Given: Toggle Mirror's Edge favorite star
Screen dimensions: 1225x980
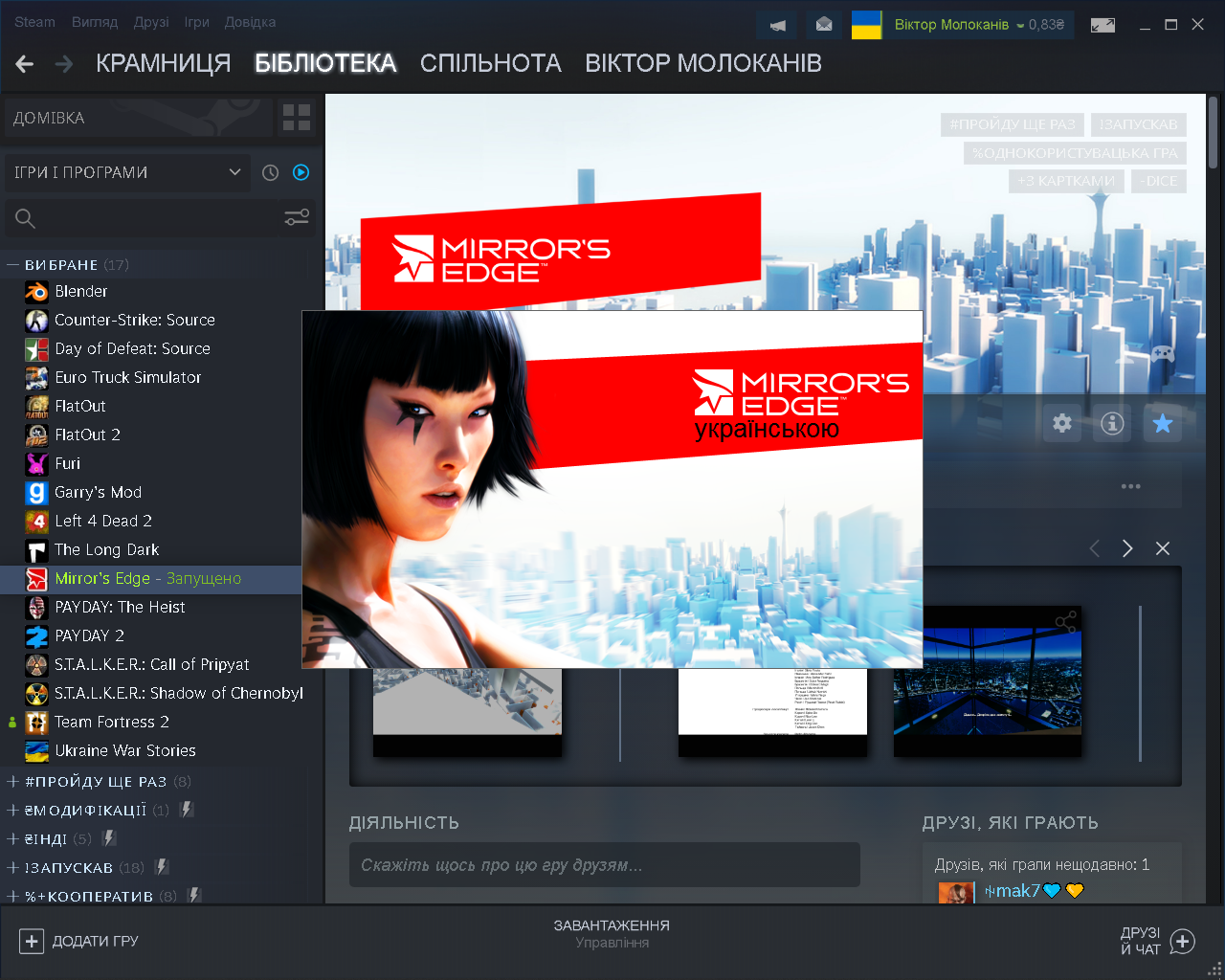Looking at the screenshot, I should [x=1163, y=423].
